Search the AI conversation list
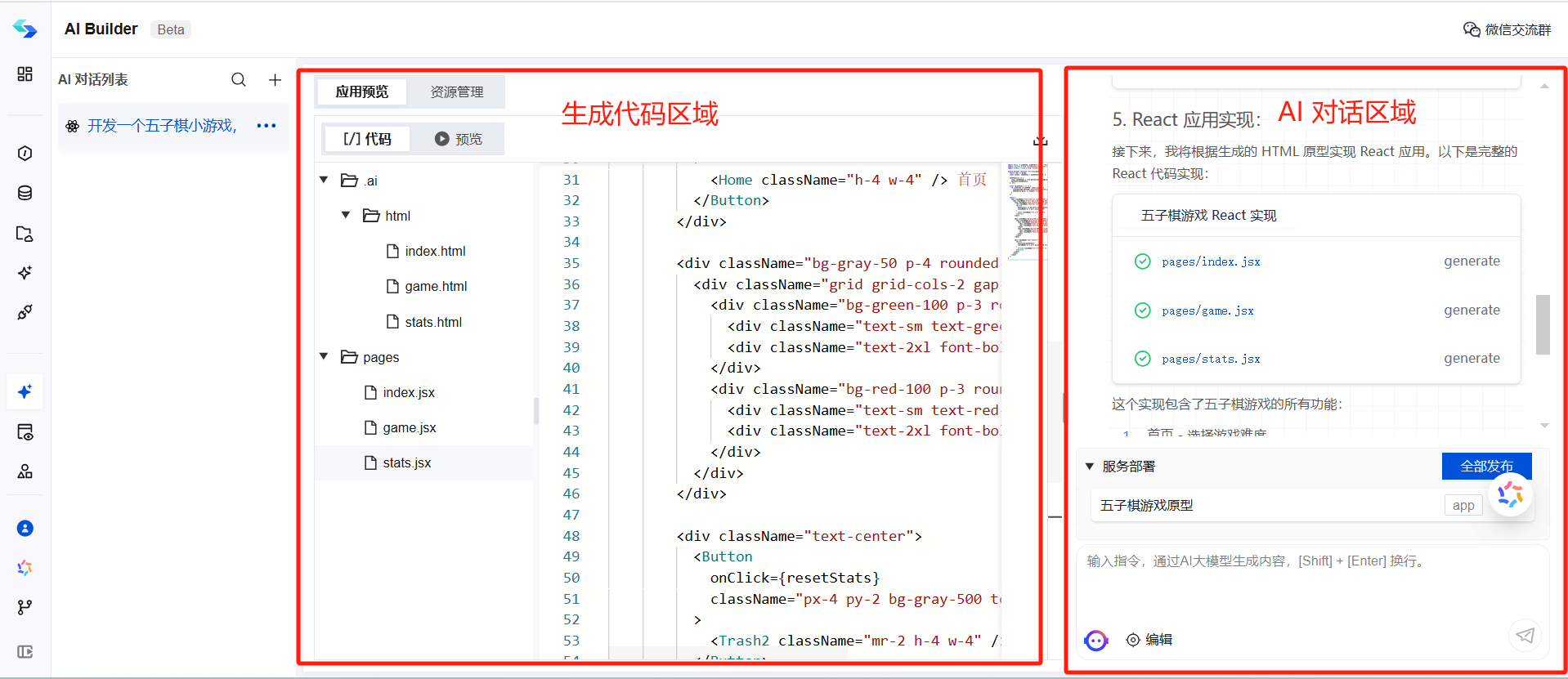Viewport: 1568px width, 679px height. [x=239, y=79]
